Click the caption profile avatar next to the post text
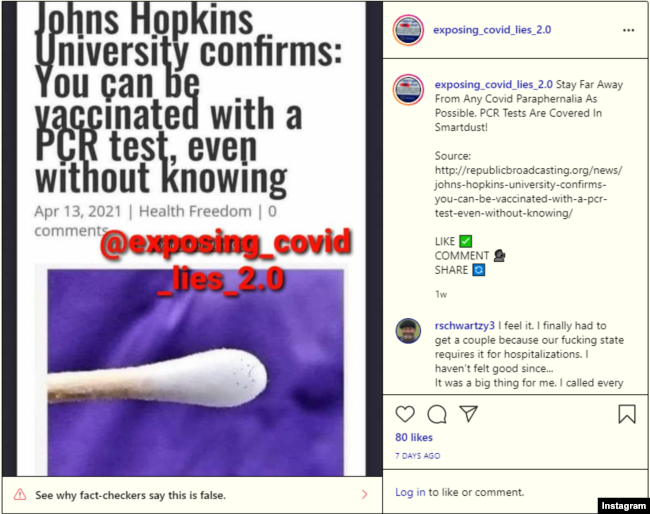The width and height of the screenshot is (650, 514). click(408, 90)
